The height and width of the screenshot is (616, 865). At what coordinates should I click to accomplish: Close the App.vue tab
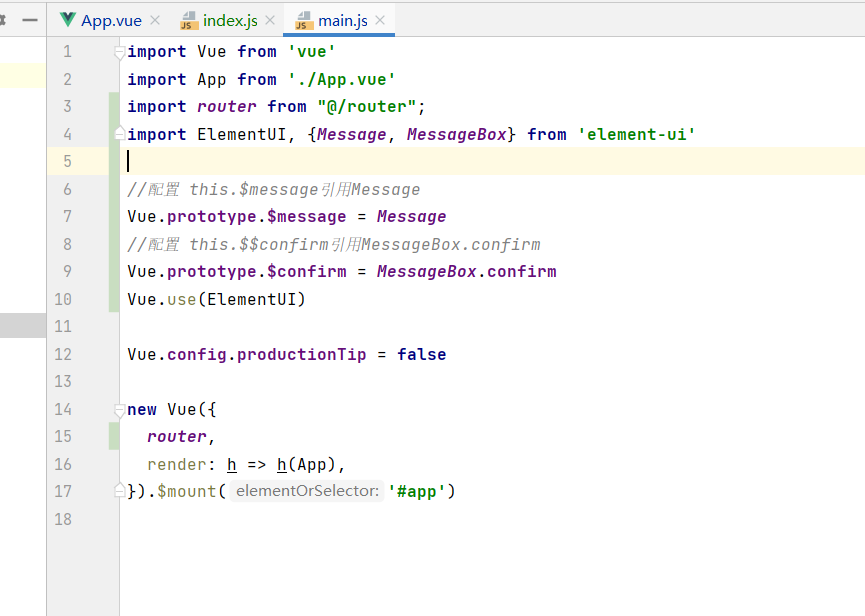(x=155, y=20)
